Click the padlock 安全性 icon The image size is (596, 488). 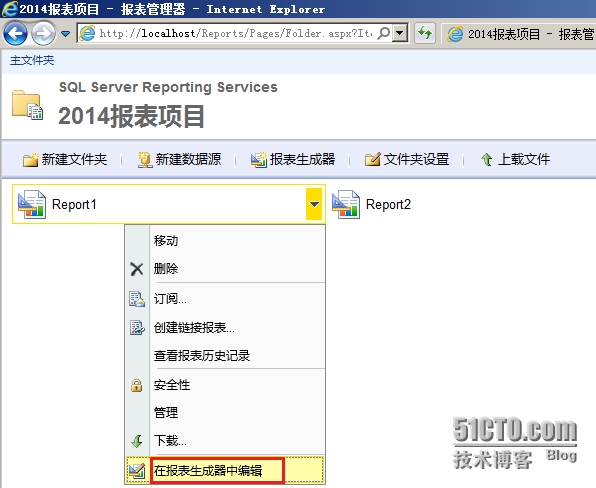tap(137, 385)
